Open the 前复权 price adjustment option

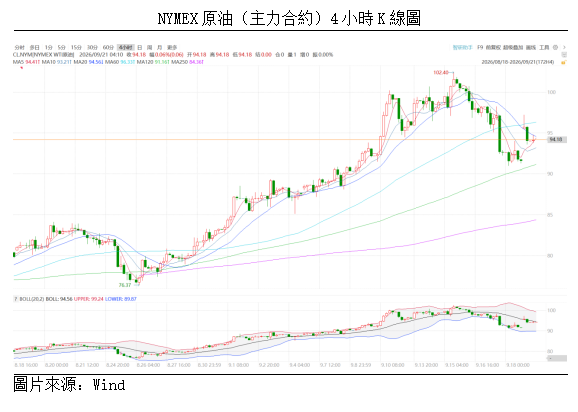(493, 48)
